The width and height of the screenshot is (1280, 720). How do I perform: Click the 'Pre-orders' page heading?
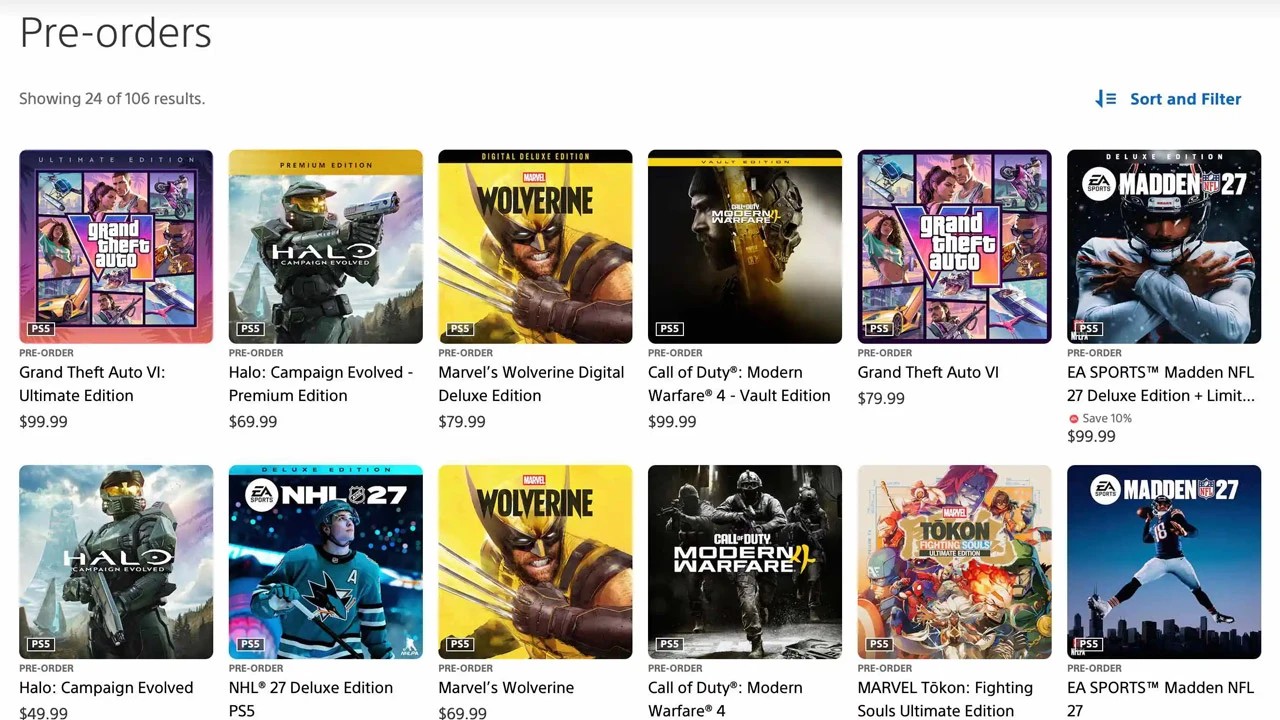pos(115,33)
